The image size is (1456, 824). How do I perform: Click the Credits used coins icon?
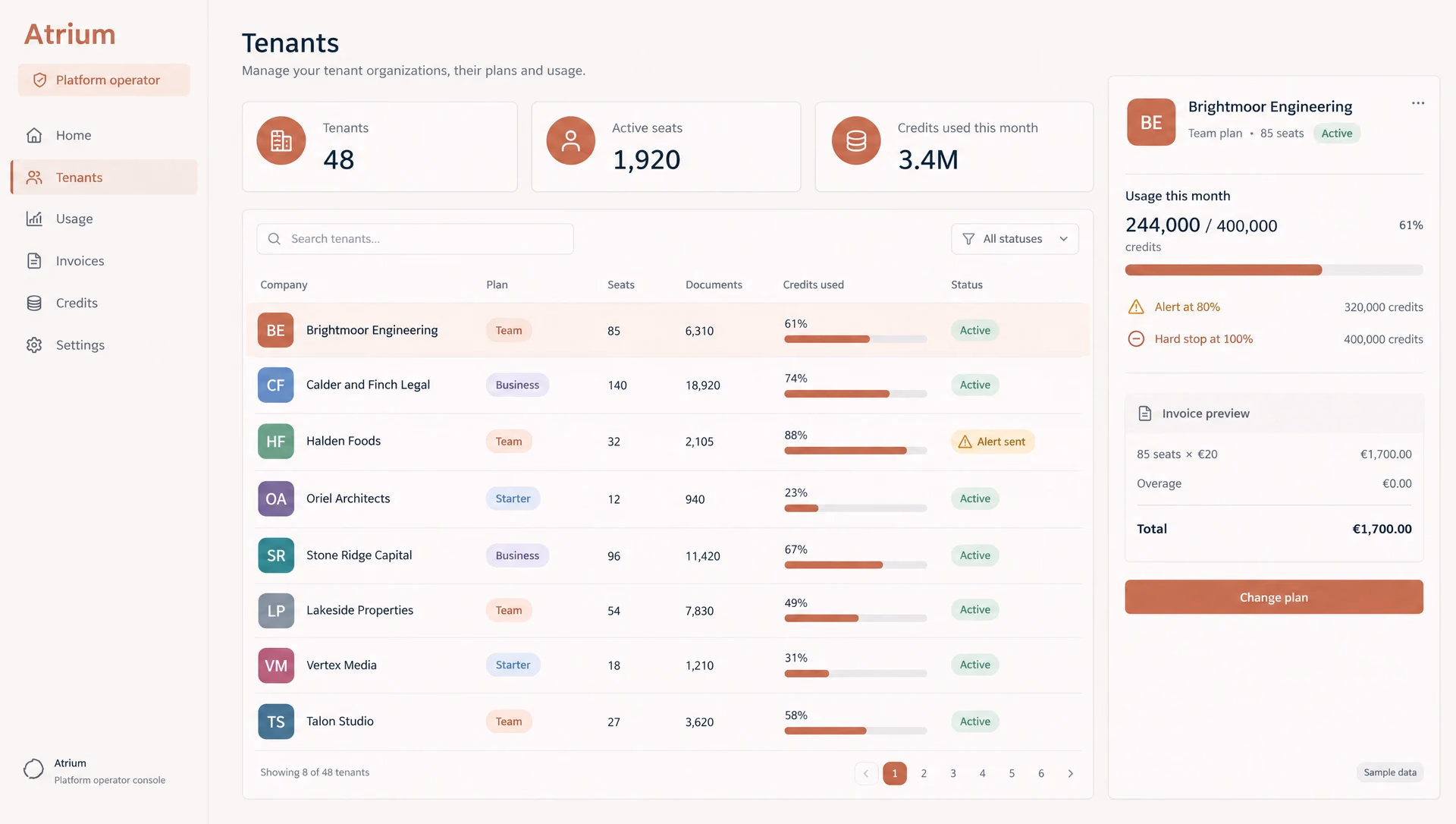[x=856, y=140]
